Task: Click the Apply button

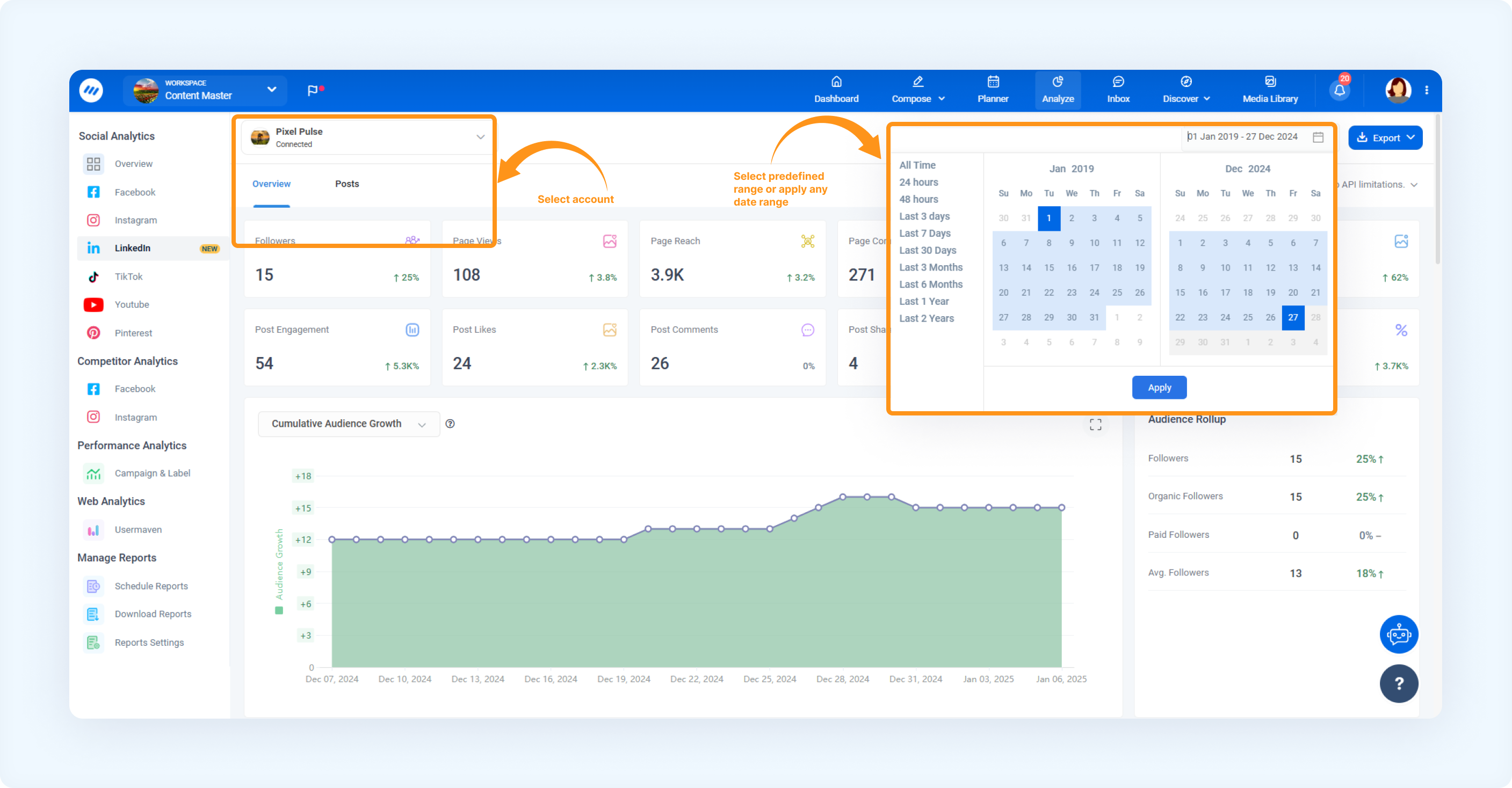Action: point(1159,387)
